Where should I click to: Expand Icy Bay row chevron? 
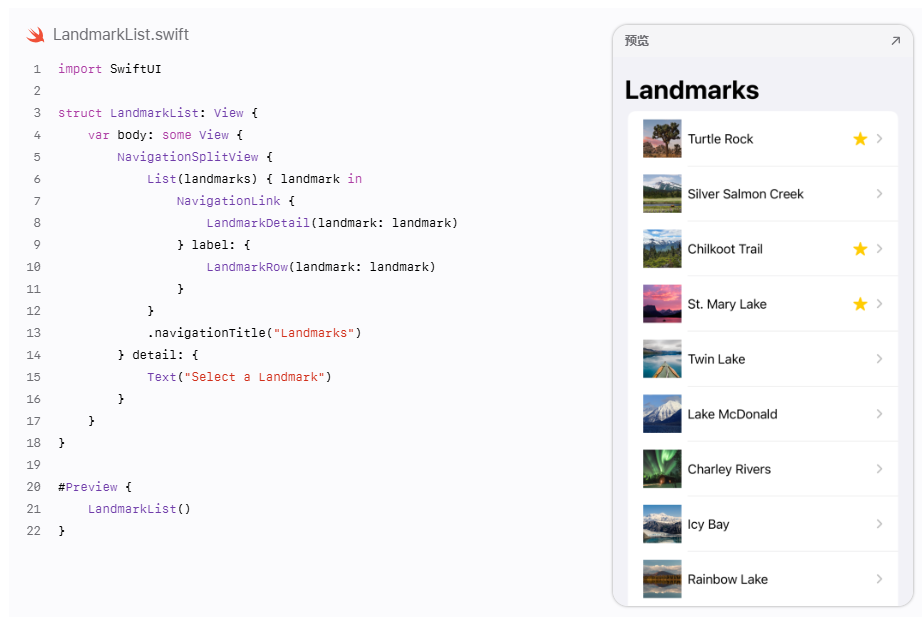(880, 523)
